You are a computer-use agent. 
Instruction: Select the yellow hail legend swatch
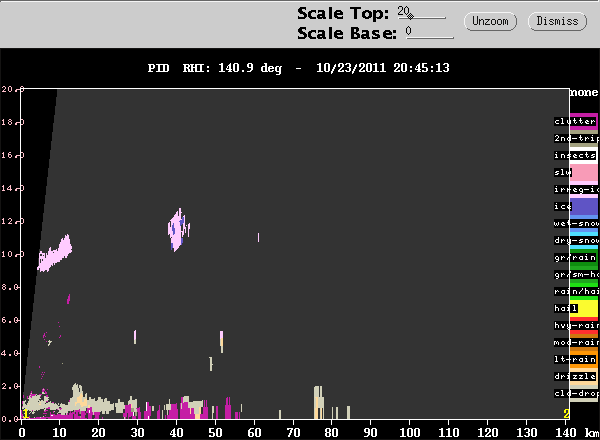click(584, 308)
